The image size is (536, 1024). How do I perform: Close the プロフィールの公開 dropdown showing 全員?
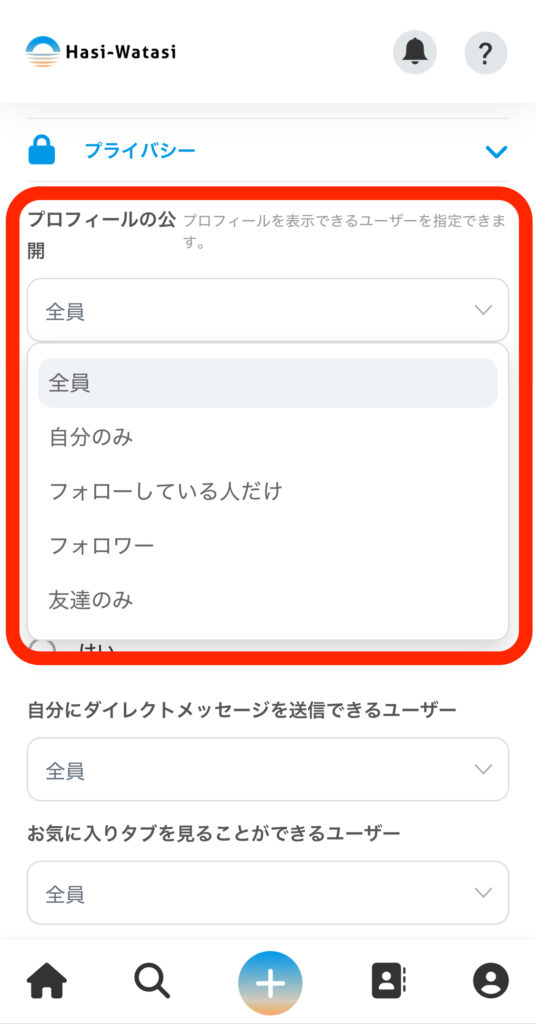click(x=268, y=310)
